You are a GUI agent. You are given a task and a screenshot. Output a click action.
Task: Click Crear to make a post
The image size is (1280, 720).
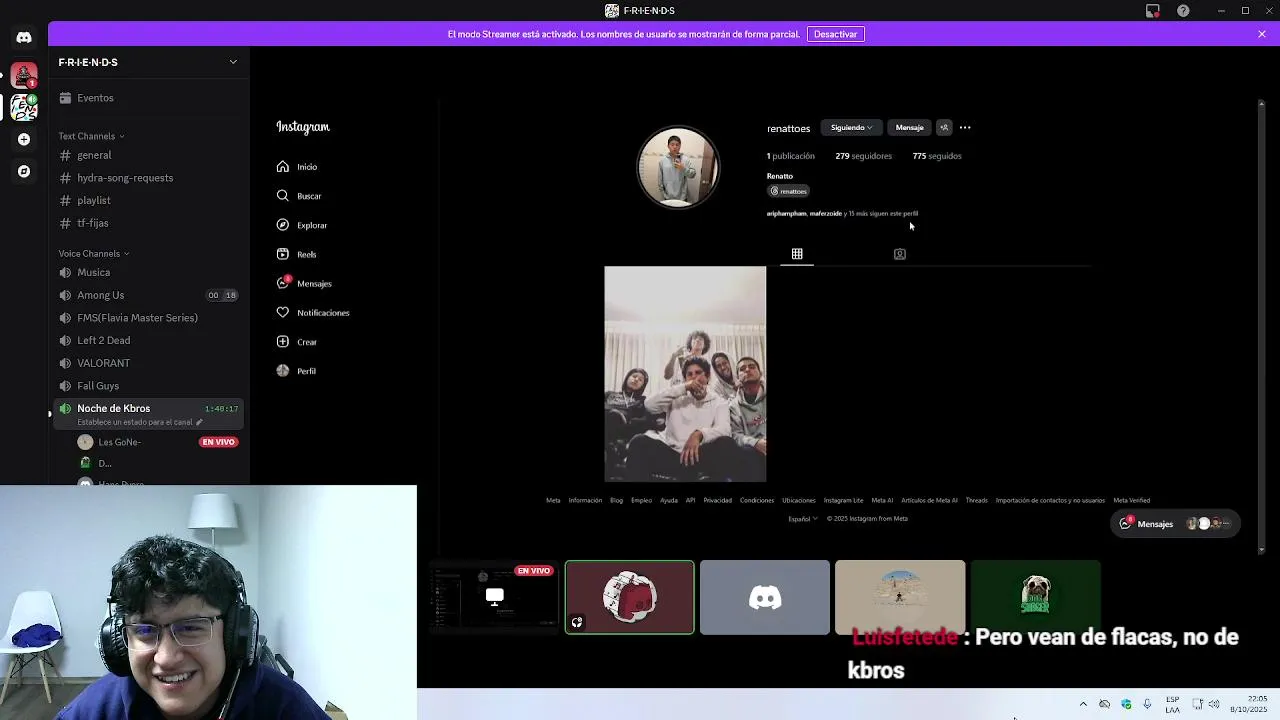tap(297, 342)
